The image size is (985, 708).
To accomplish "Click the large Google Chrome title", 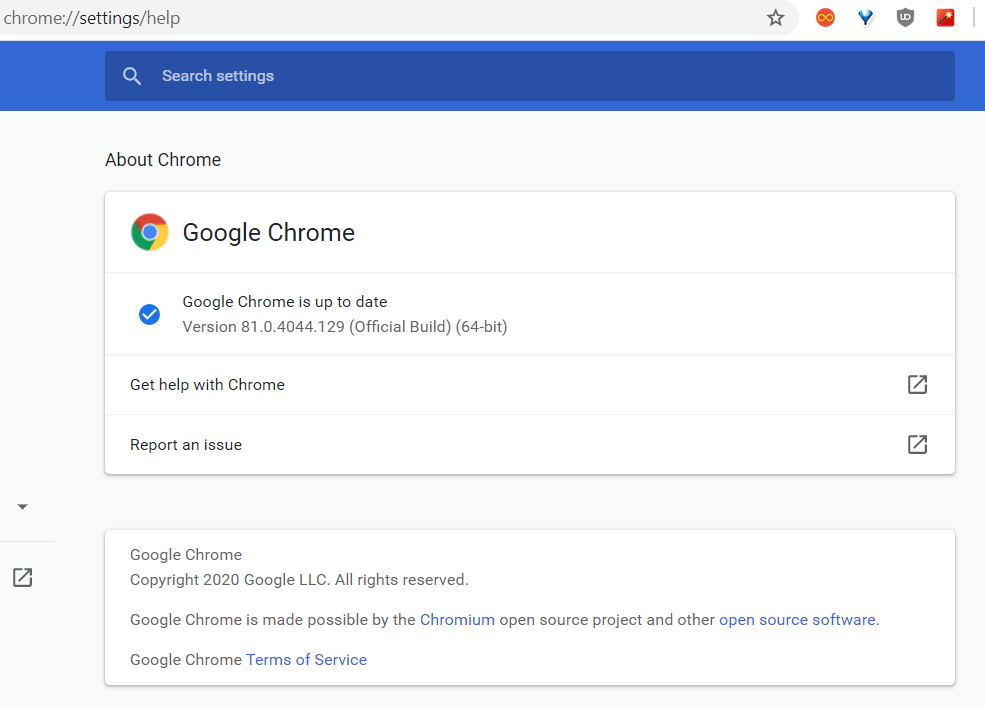I will point(269,232).
